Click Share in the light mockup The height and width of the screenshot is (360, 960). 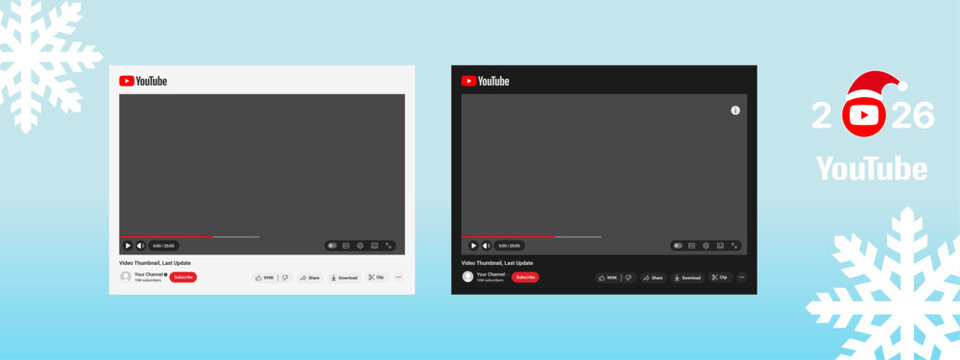[310, 277]
